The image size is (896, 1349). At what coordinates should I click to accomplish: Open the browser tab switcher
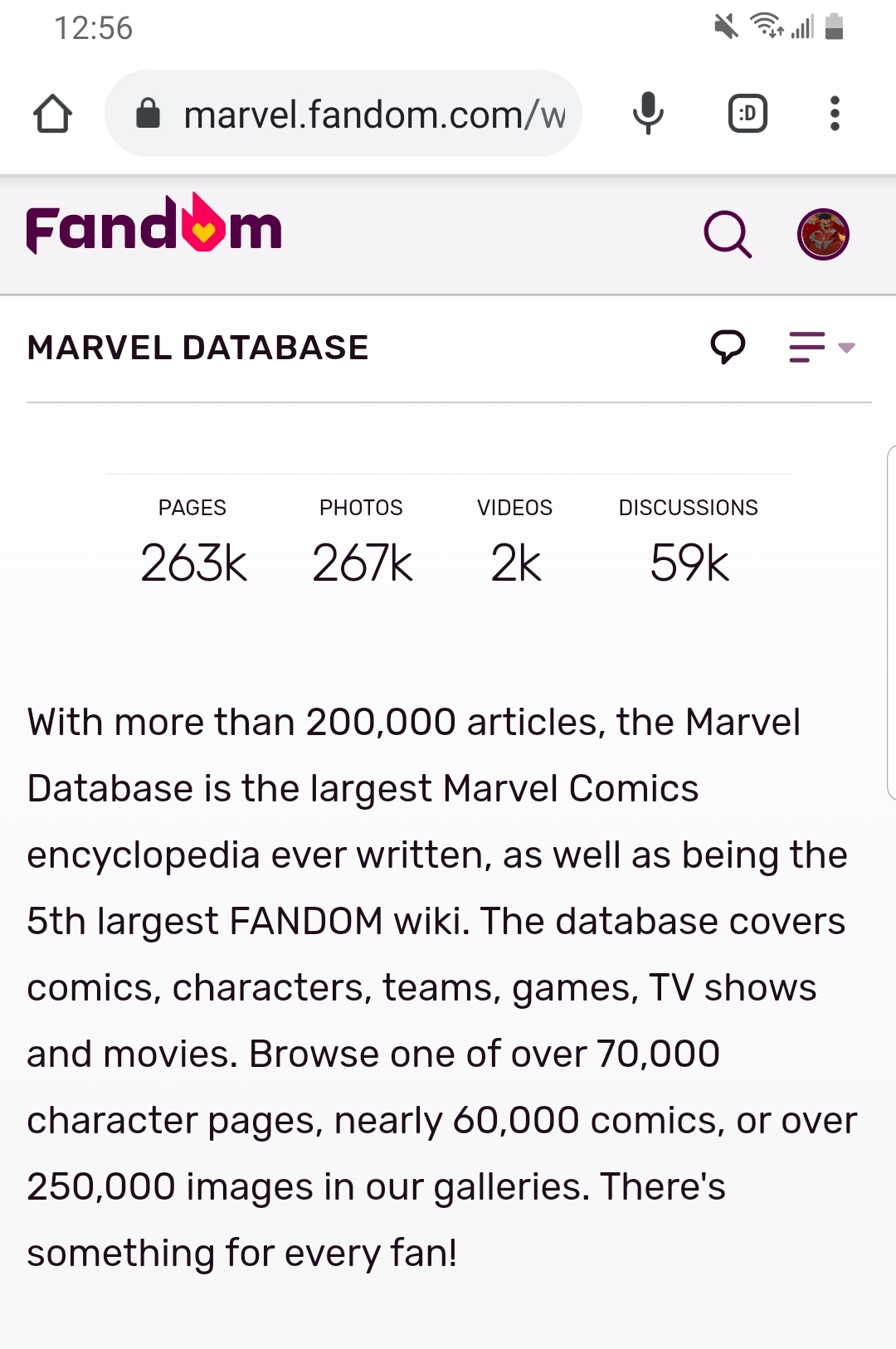click(746, 114)
